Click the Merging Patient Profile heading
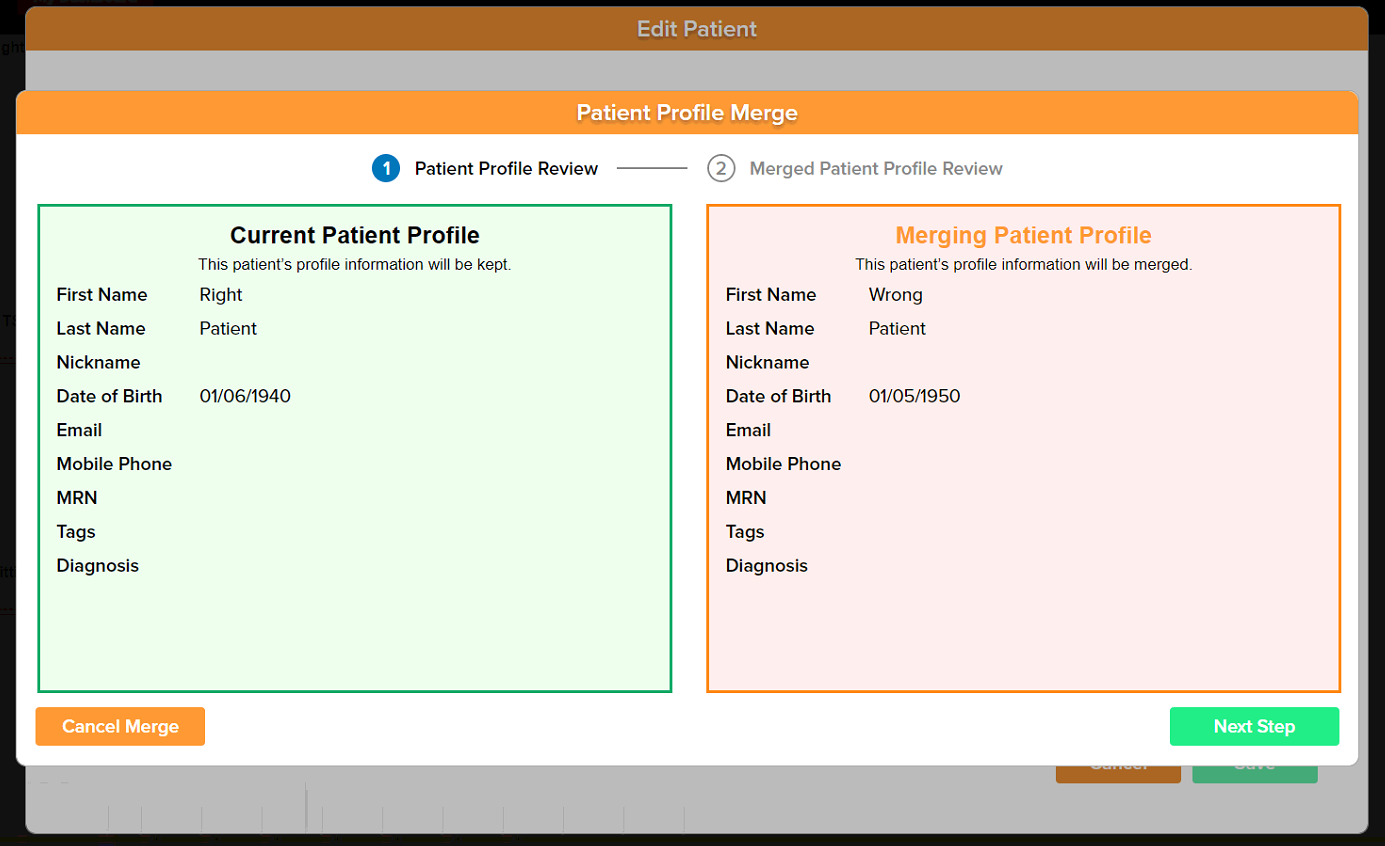The width and height of the screenshot is (1385, 846). click(1024, 235)
